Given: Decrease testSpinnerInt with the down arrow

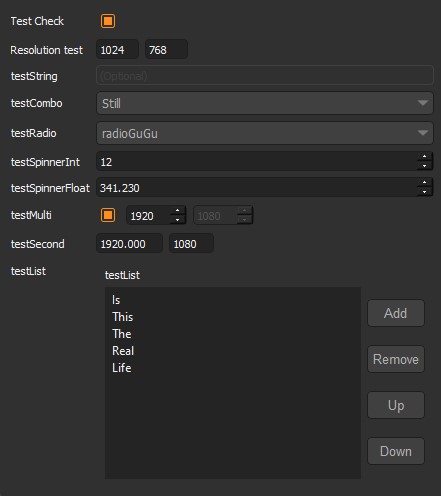Looking at the screenshot, I should [x=424, y=166].
